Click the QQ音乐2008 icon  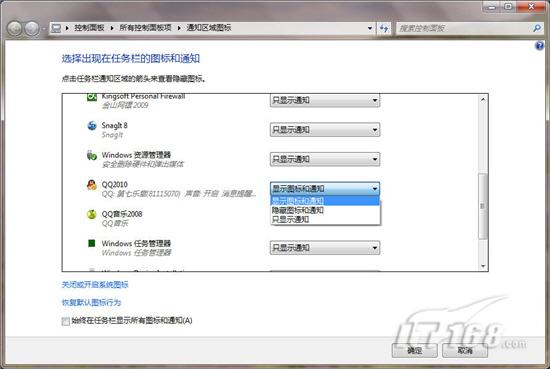point(92,214)
